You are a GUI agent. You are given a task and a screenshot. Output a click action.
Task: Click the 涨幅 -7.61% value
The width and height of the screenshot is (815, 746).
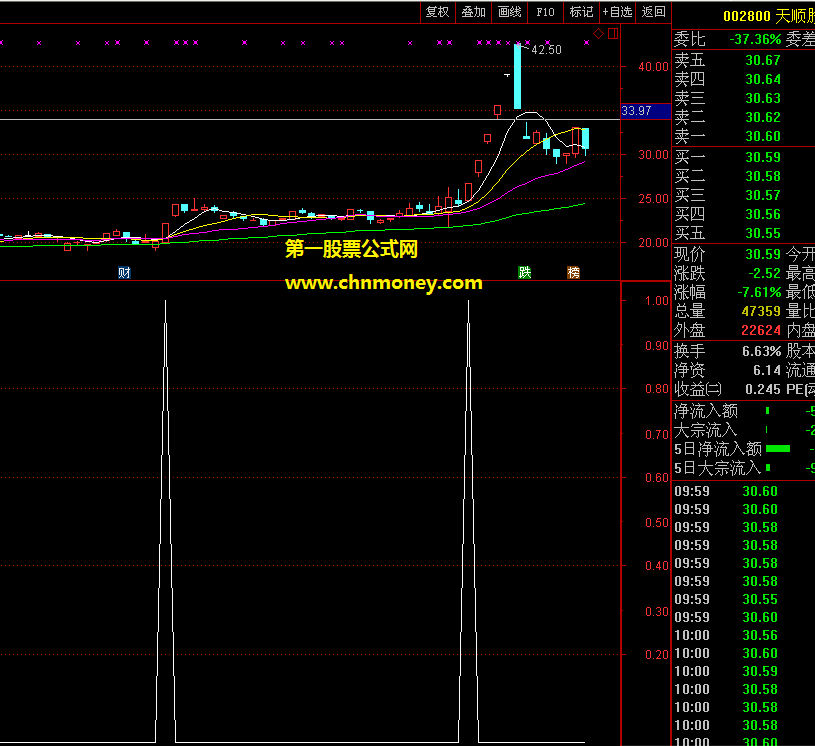click(x=759, y=293)
